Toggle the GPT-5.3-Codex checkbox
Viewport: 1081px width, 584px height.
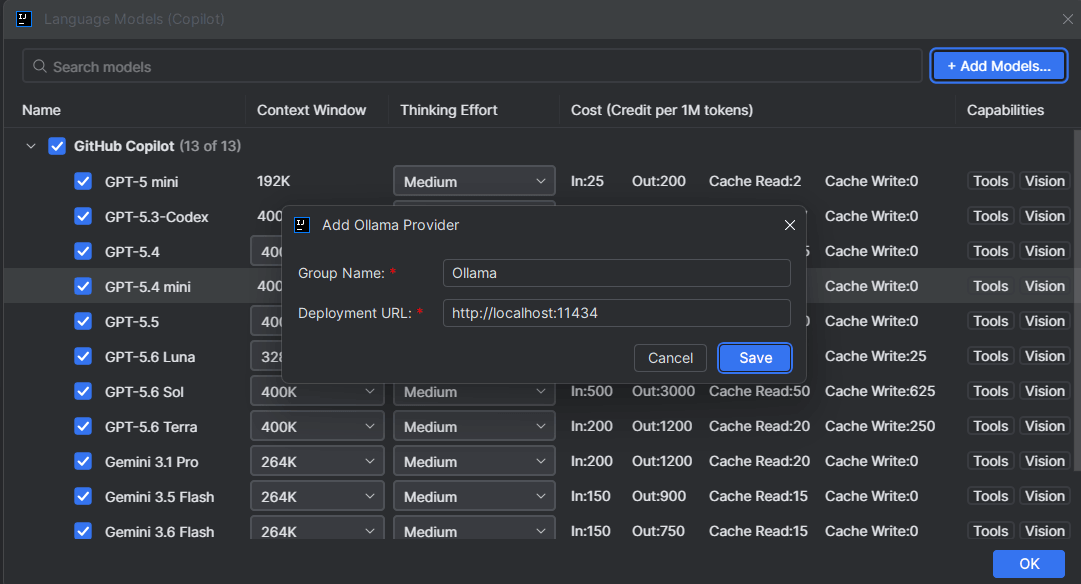83,217
